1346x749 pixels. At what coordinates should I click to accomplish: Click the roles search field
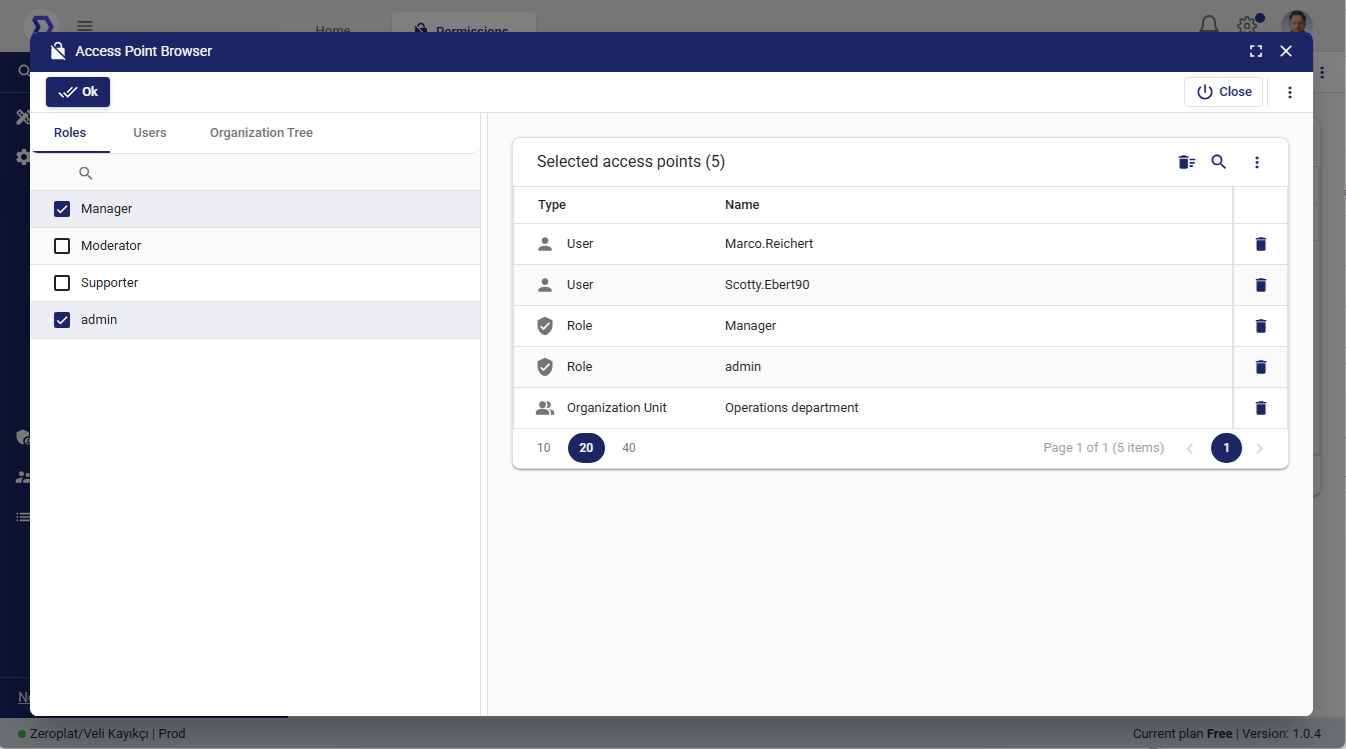(x=270, y=173)
